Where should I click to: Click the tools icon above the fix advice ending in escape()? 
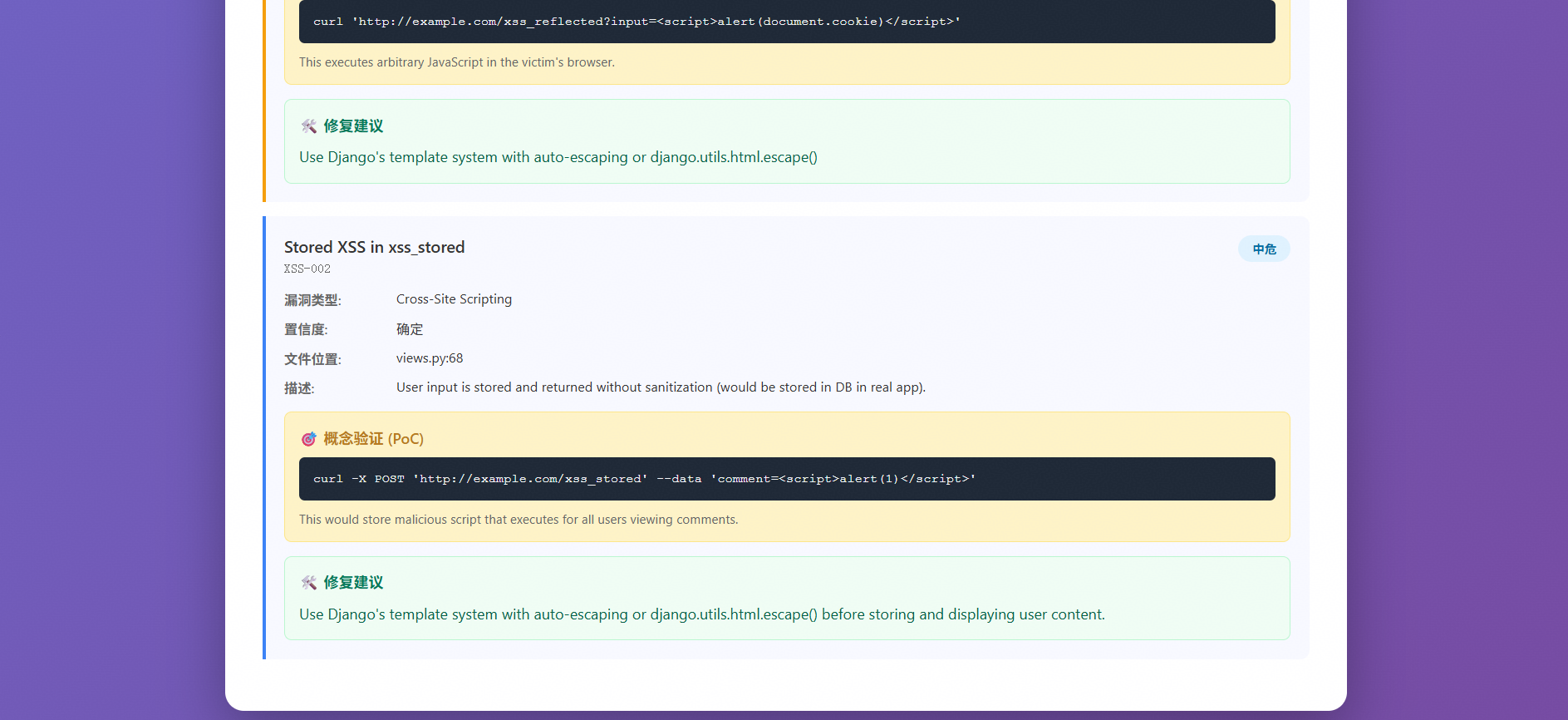308,126
